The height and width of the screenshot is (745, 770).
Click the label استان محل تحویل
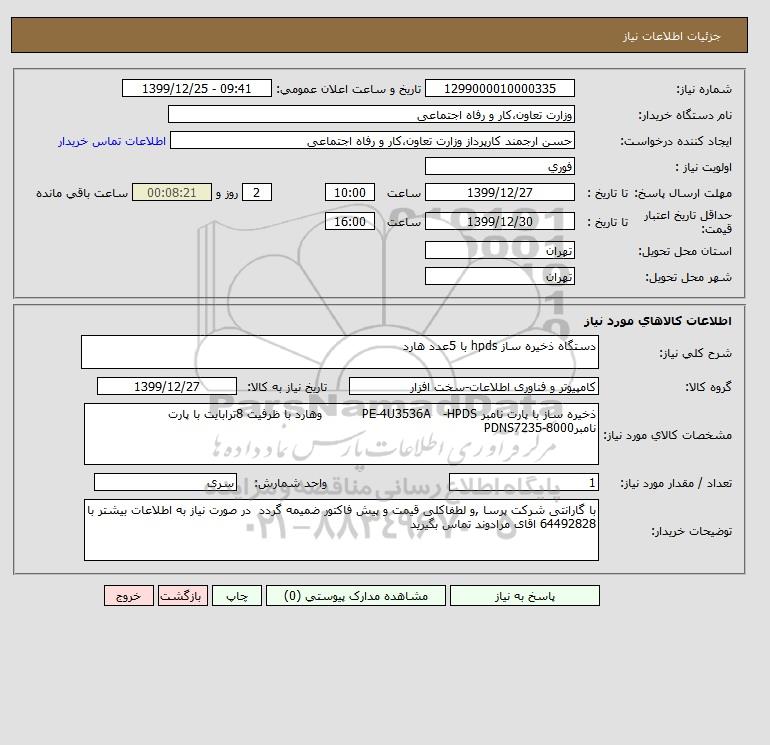685,251
